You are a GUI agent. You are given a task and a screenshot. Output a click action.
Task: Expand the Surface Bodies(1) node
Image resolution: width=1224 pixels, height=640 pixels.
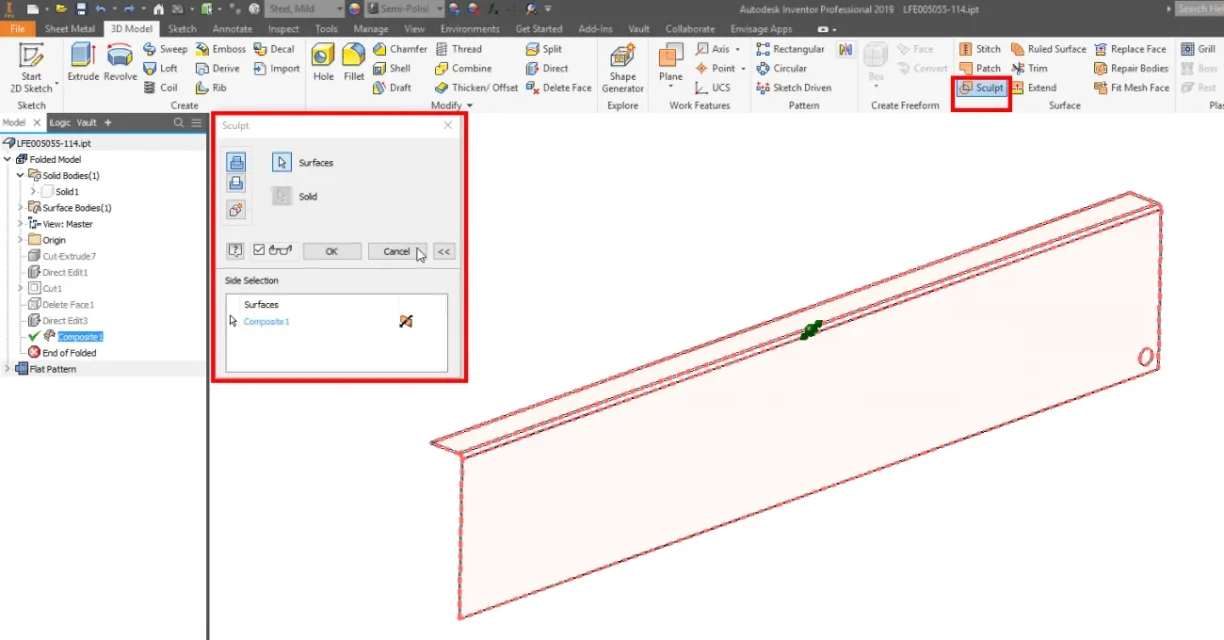click(20, 208)
